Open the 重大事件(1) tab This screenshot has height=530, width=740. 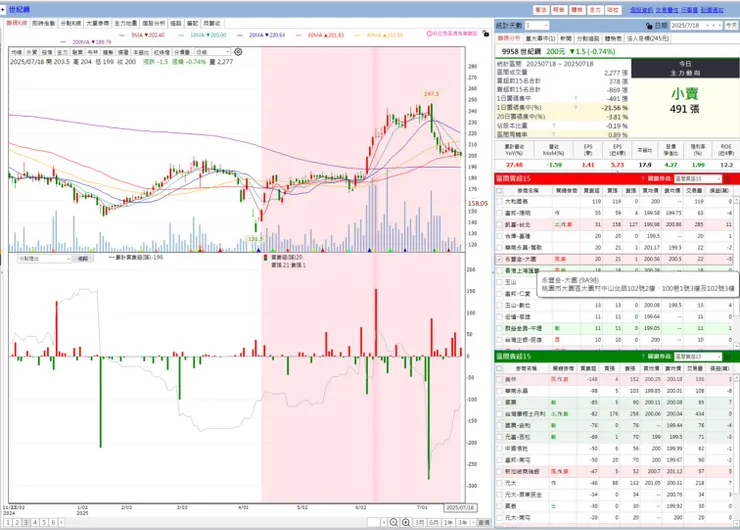(540, 38)
